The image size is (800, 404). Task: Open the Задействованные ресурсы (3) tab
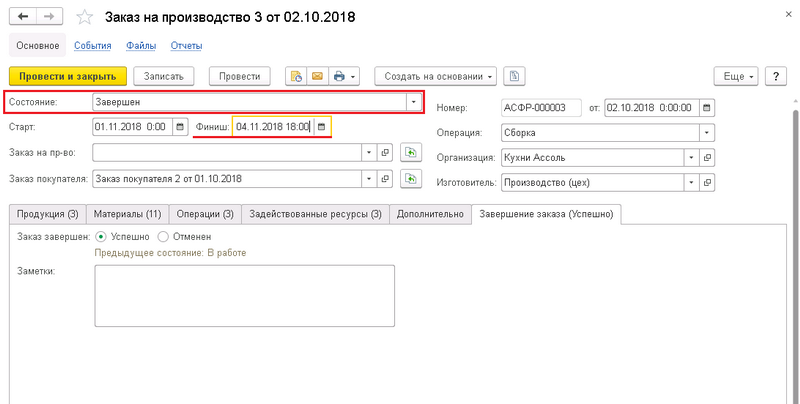(315, 214)
